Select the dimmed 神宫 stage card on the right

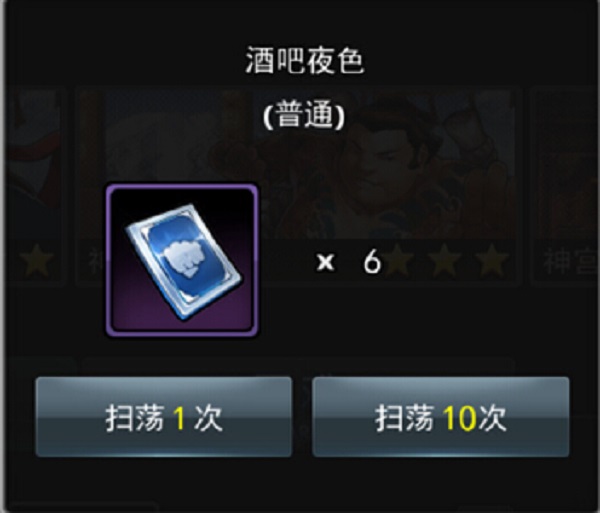[x=564, y=186]
